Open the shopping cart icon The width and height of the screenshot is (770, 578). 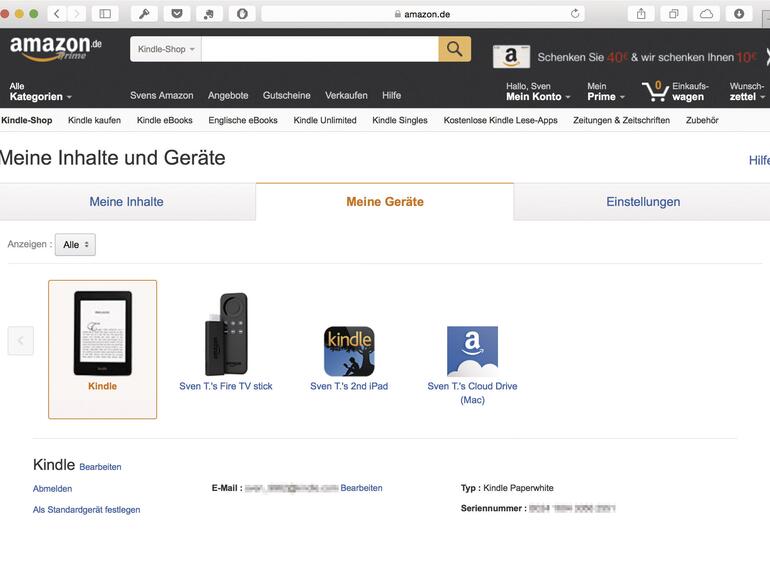[x=655, y=90]
